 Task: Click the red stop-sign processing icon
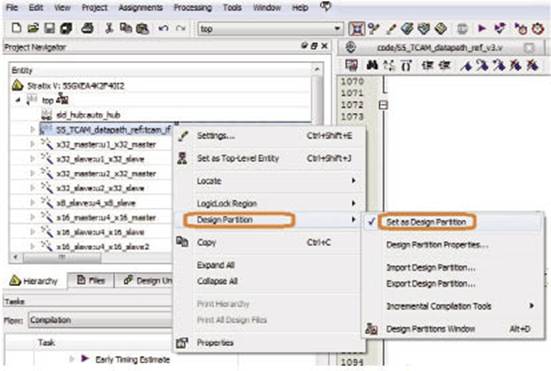(538, 28)
